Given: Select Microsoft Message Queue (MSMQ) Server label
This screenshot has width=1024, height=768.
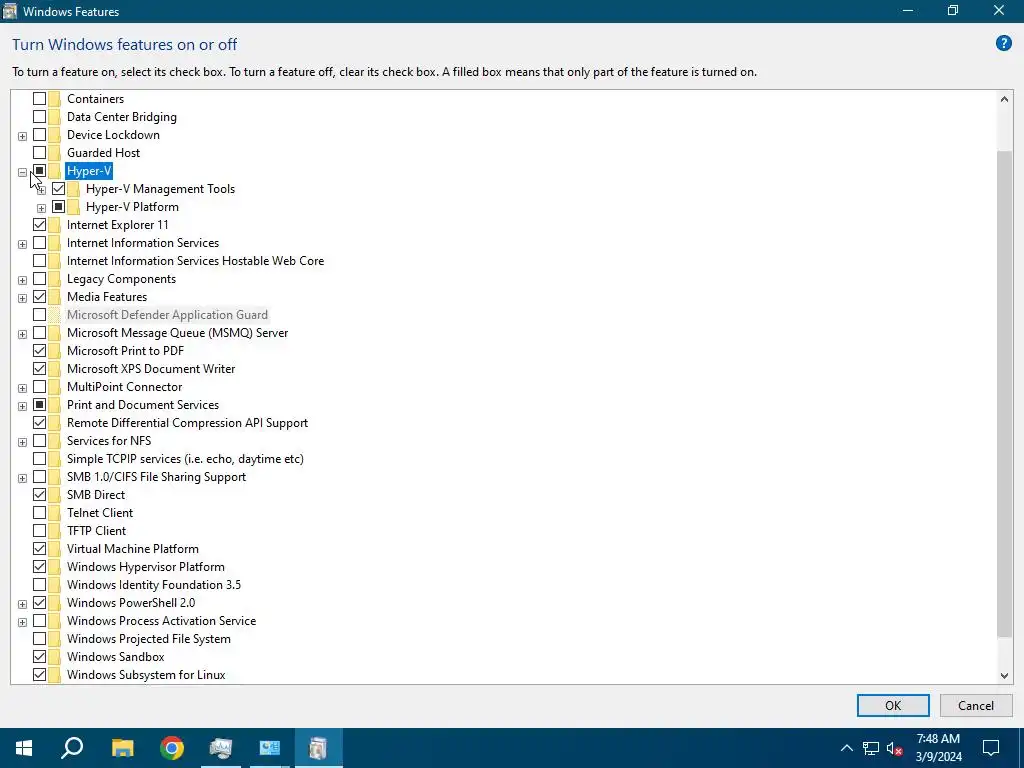Looking at the screenshot, I should [178, 333].
